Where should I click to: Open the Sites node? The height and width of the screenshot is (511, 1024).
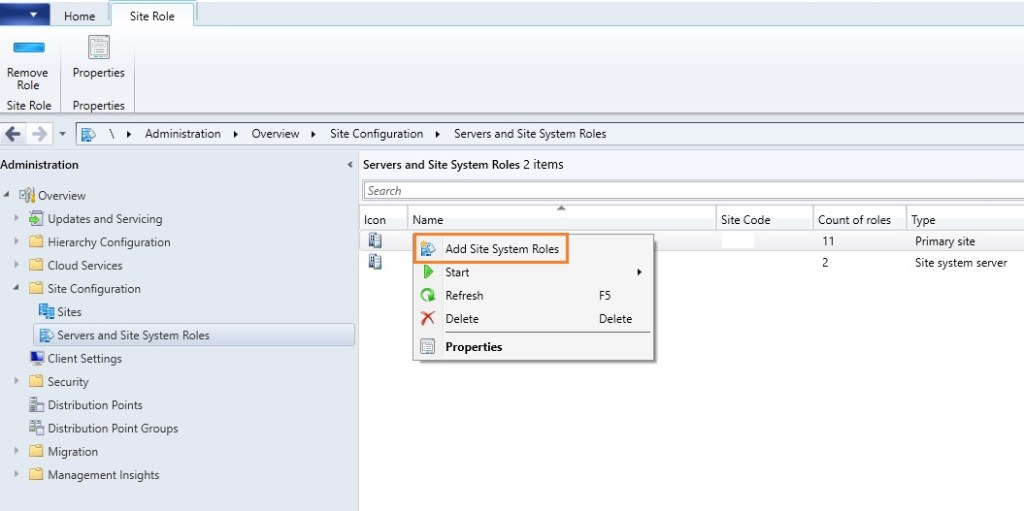[69, 312]
